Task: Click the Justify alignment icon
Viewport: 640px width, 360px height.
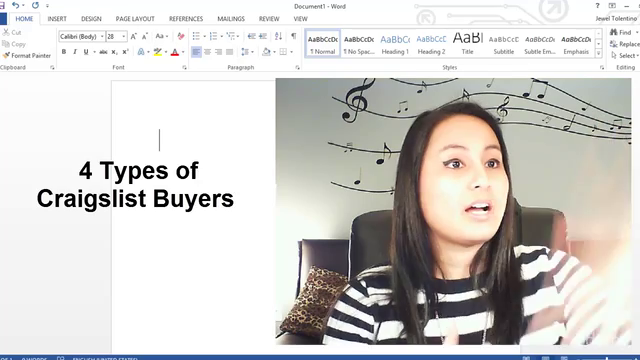Action: (x=229, y=52)
